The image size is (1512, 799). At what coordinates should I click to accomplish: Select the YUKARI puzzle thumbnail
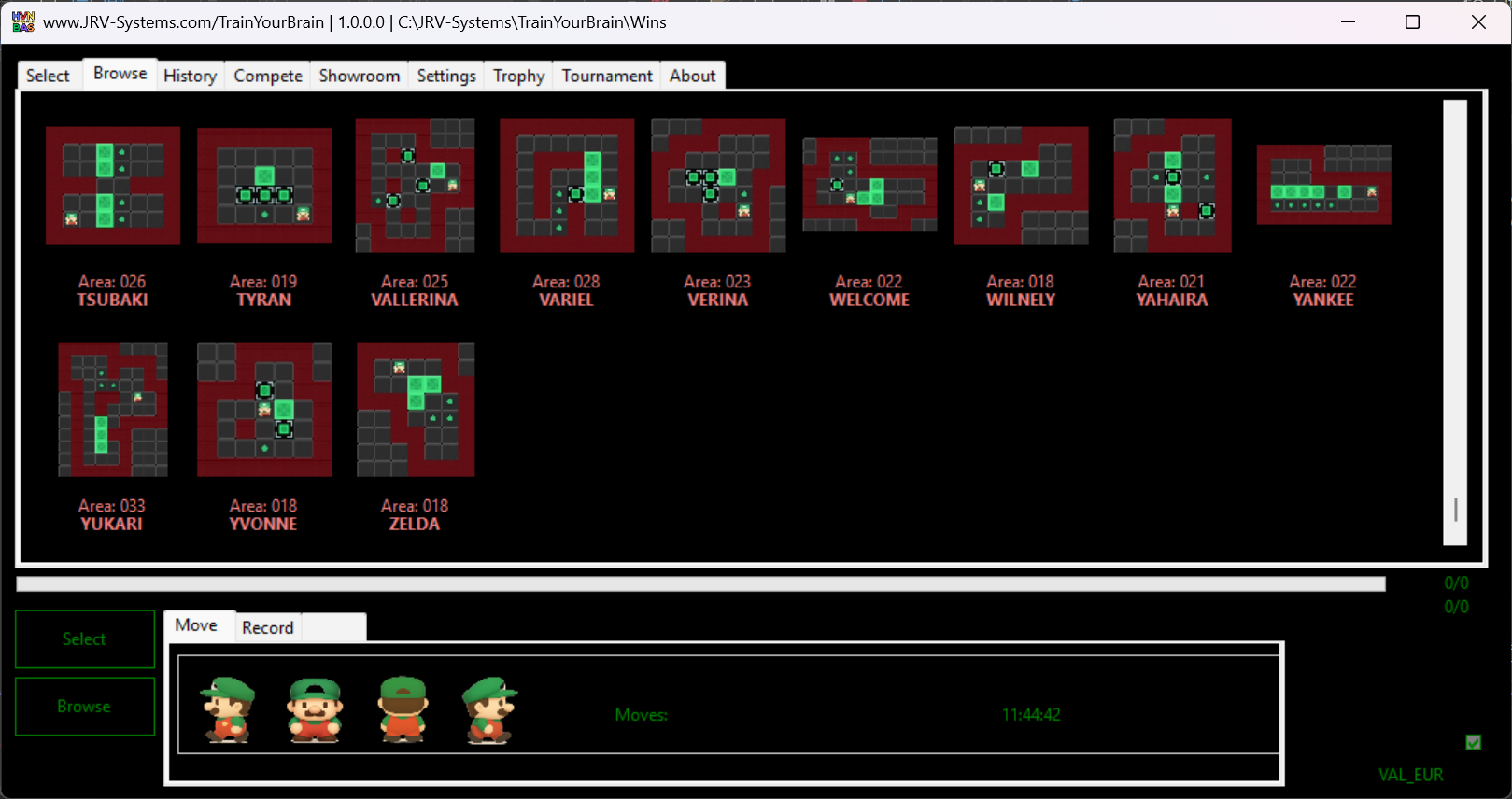click(x=112, y=409)
